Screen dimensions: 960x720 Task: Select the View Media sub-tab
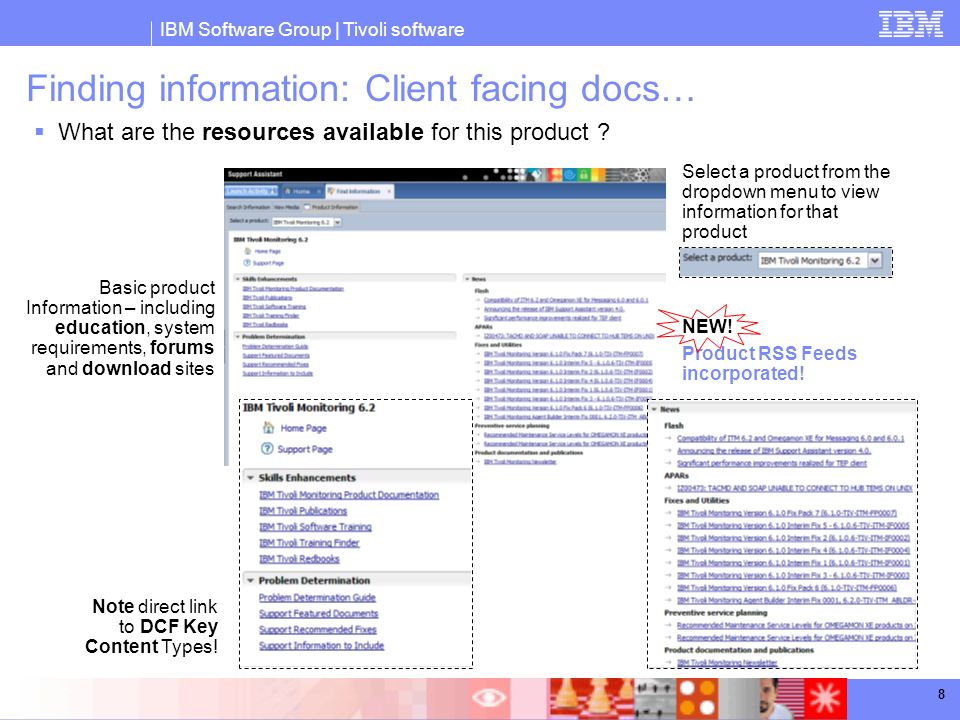coord(287,207)
